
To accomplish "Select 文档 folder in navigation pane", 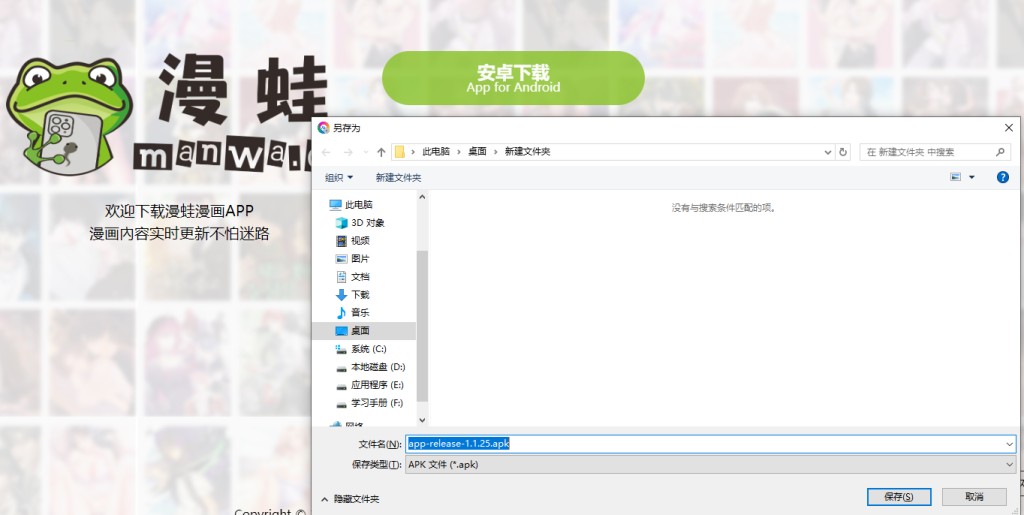I will [360, 277].
